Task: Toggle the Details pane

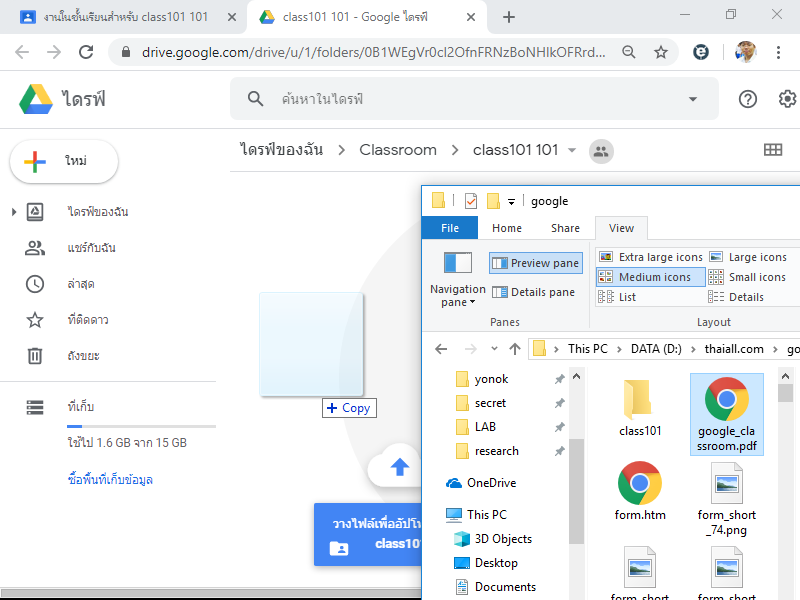Action: pos(534,292)
